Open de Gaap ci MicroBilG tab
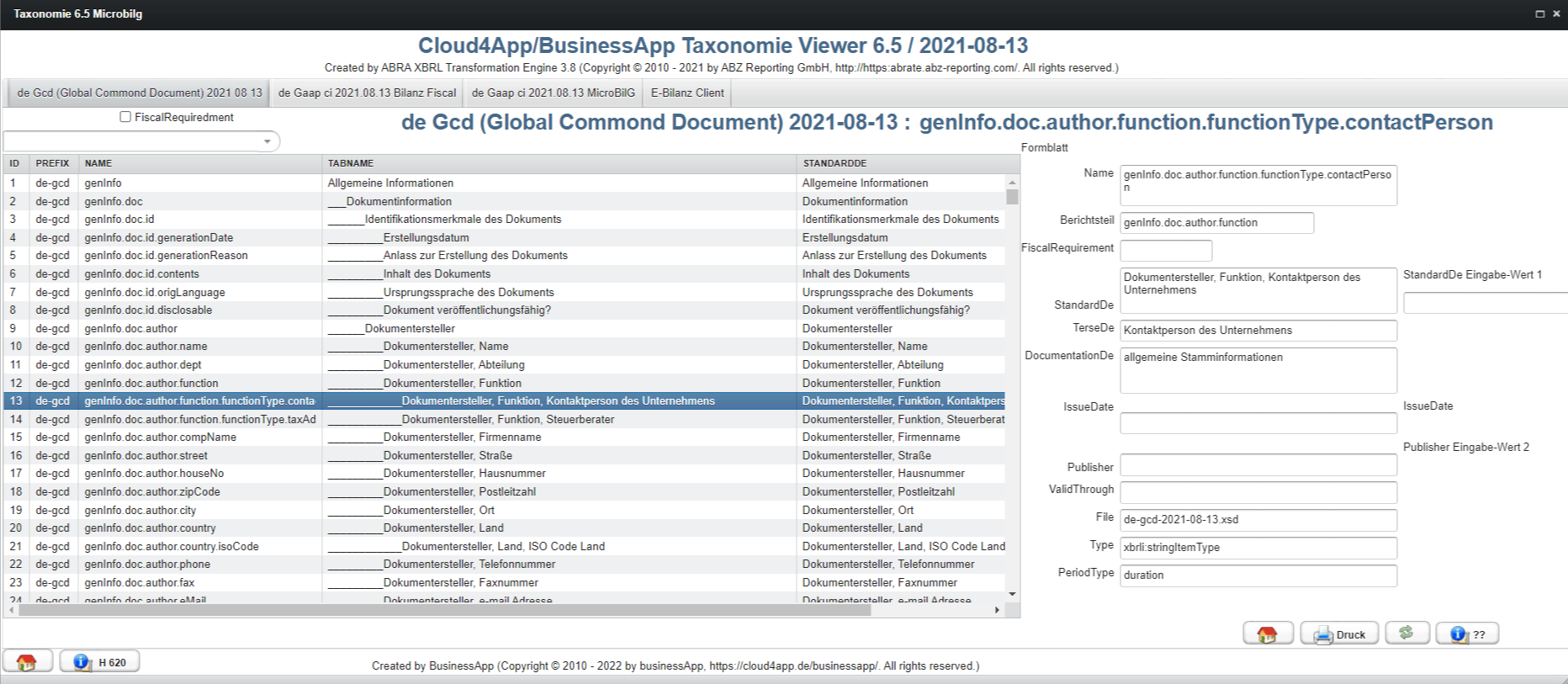1568x684 pixels. 554,93
